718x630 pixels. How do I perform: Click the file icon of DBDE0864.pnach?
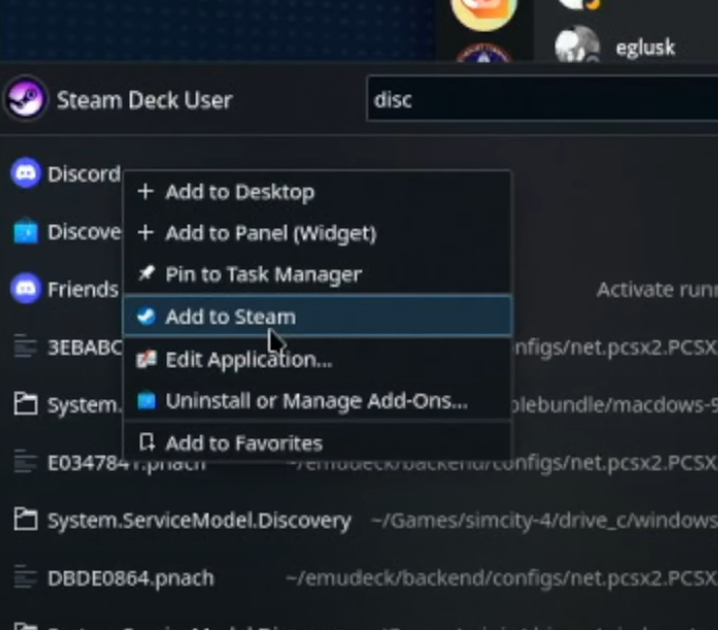tap(25, 577)
